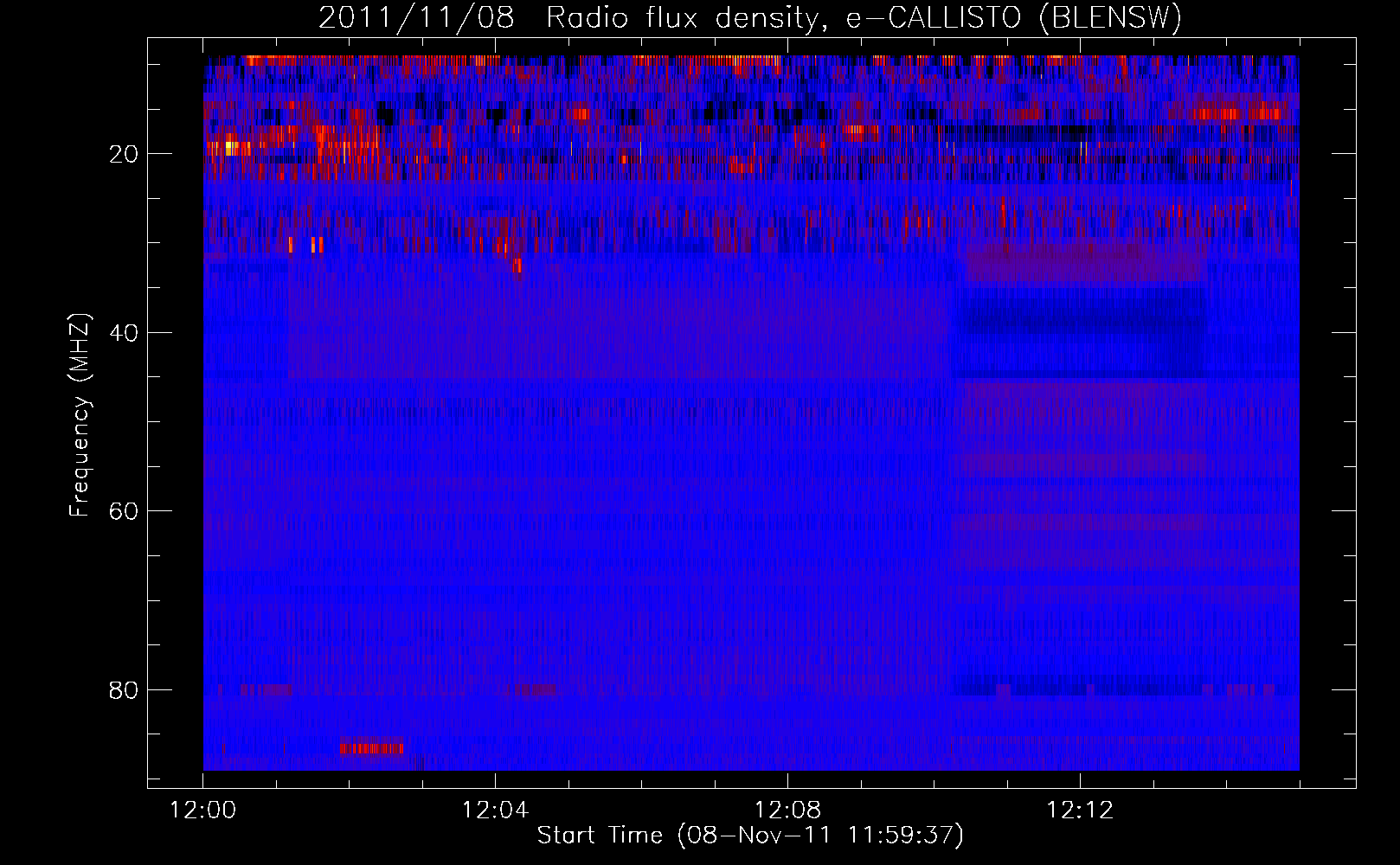Click the '12:12' time tick label
1400x865 pixels.
1080,811
